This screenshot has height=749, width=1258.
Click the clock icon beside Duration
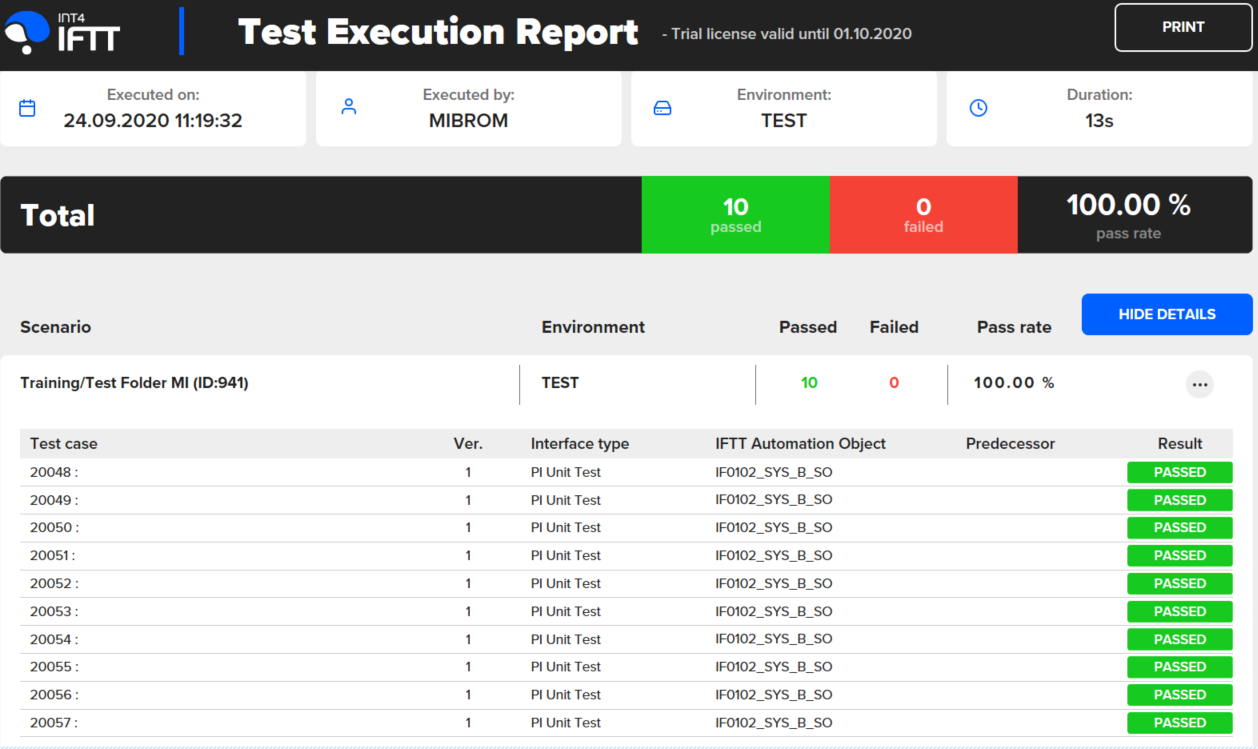(978, 108)
